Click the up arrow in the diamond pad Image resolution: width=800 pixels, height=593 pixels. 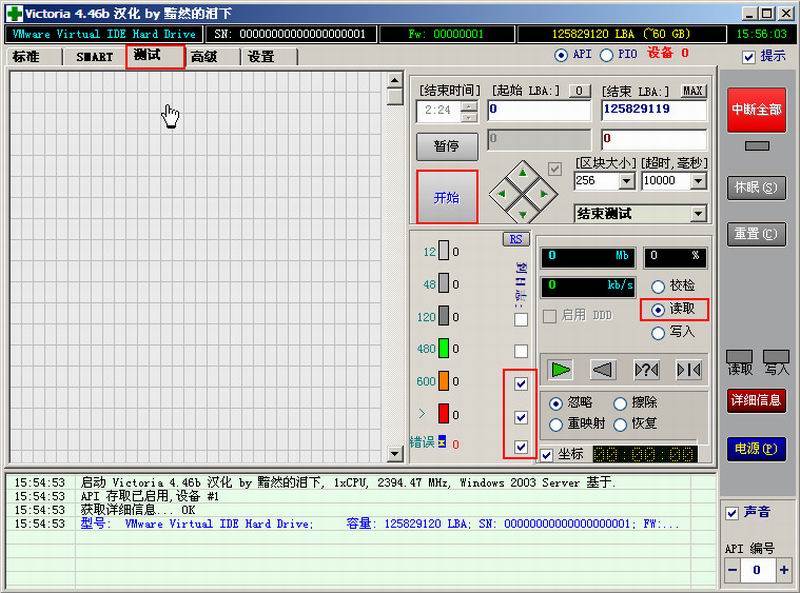523,173
